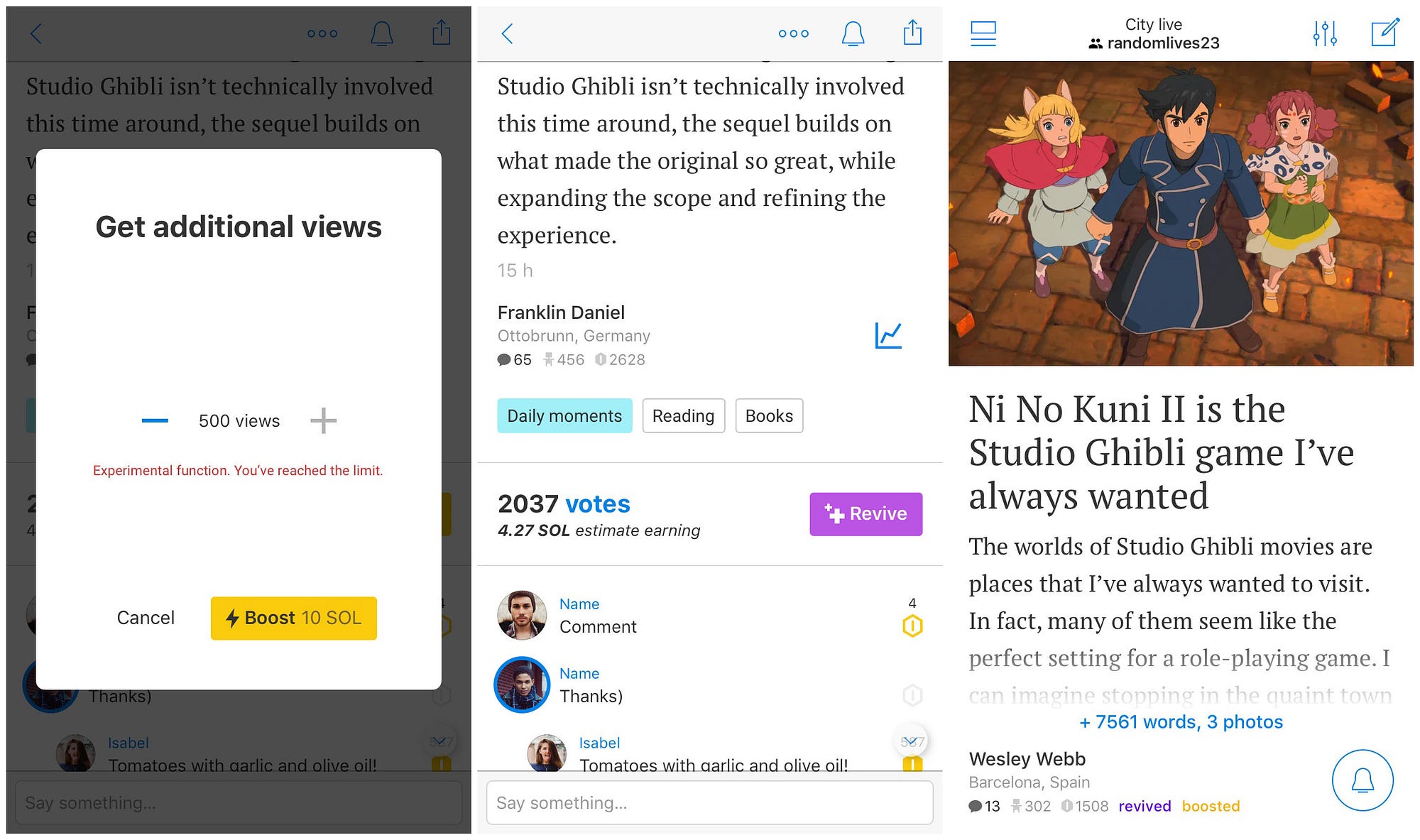Go back using middle screen back chevron

pyautogui.click(x=507, y=33)
